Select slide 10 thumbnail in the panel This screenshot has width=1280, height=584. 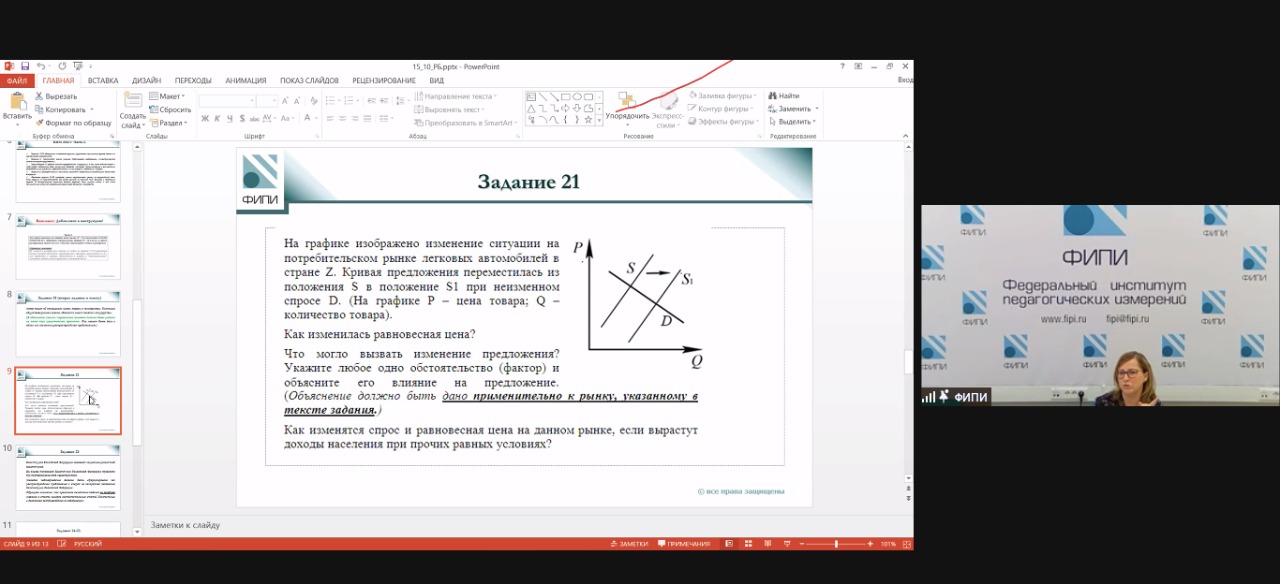coord(68,478)
